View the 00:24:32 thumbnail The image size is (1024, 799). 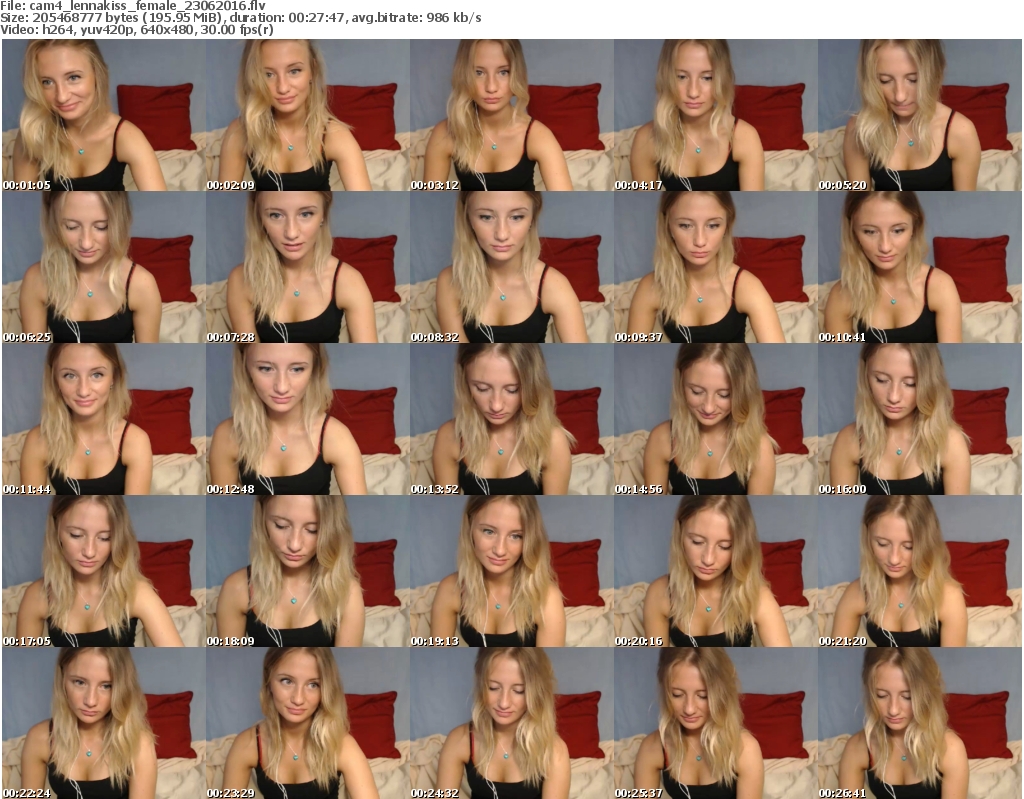pyautogui.click(x=511, y=723)
